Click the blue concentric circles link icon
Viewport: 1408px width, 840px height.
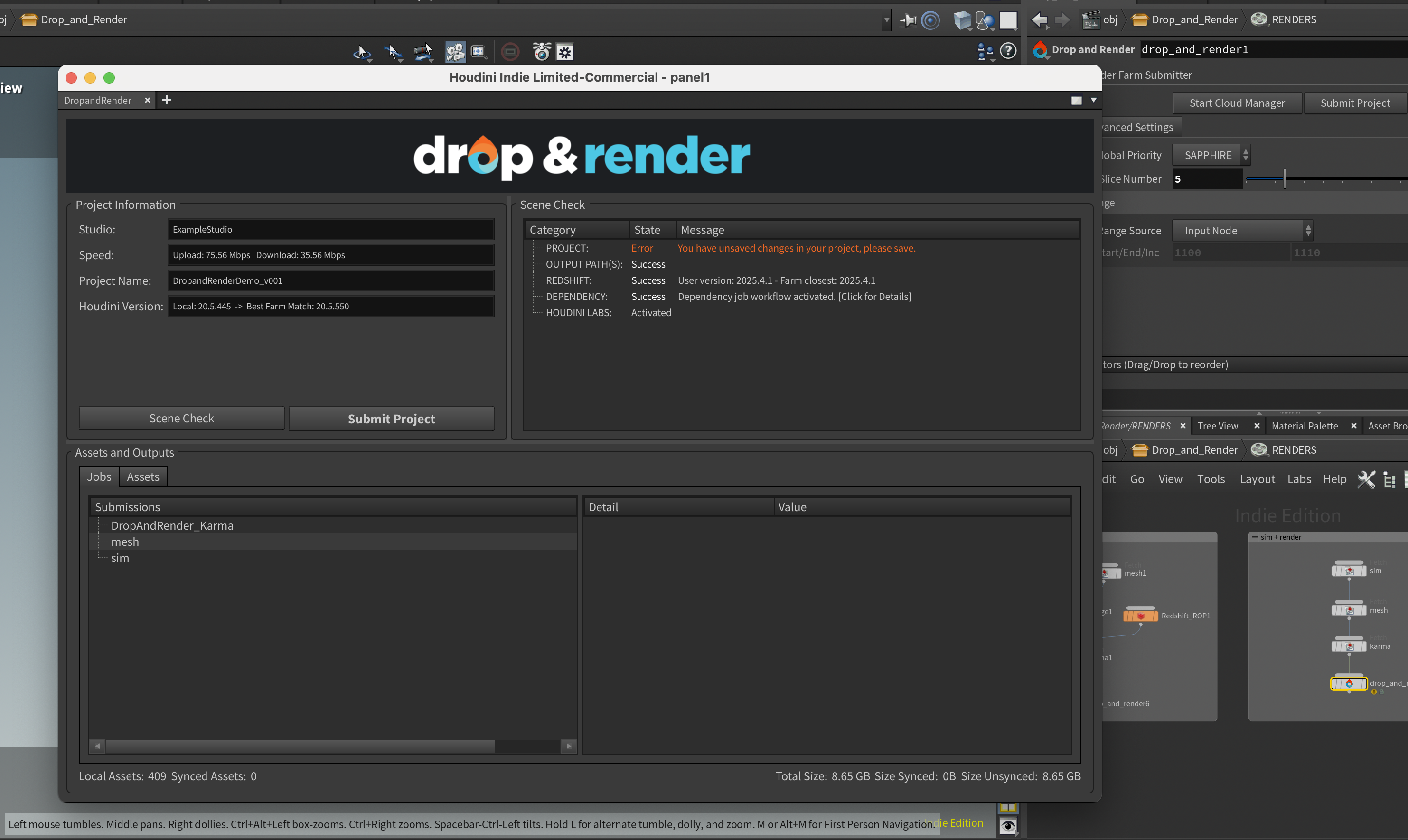tap(930, 20)
